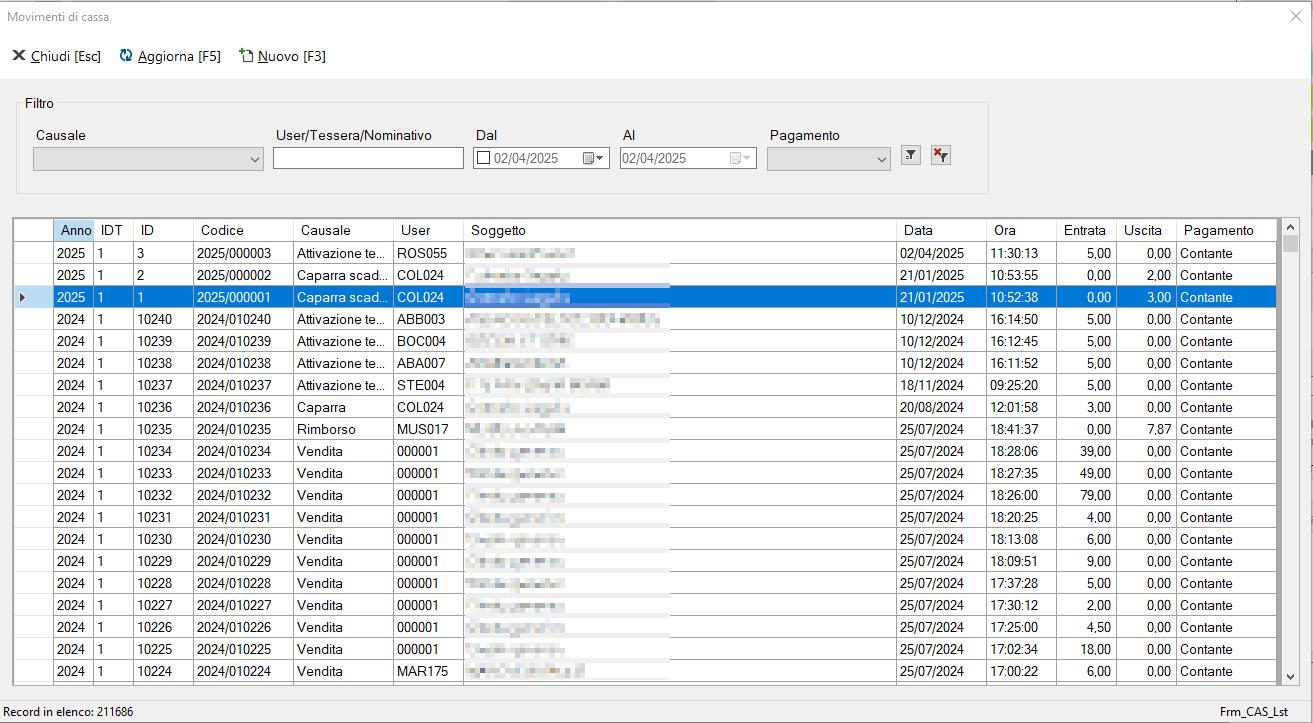Sort by the Pagamento column header
Image resolution: width=1313 pixels, height=723 pixels.
click(1226, 230)
